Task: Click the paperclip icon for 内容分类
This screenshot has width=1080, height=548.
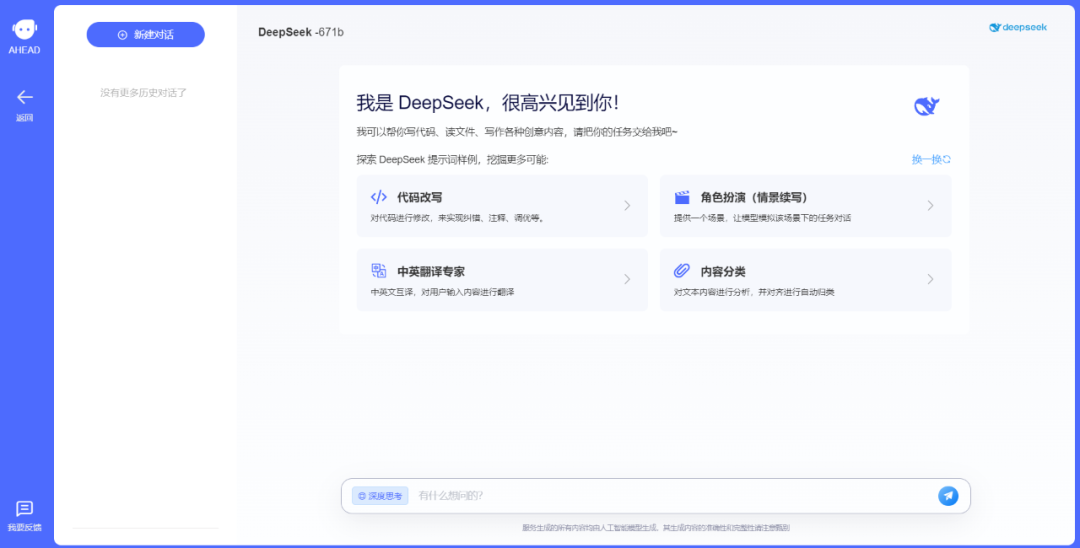Action: pyautogui.click(x=682, y=271)
